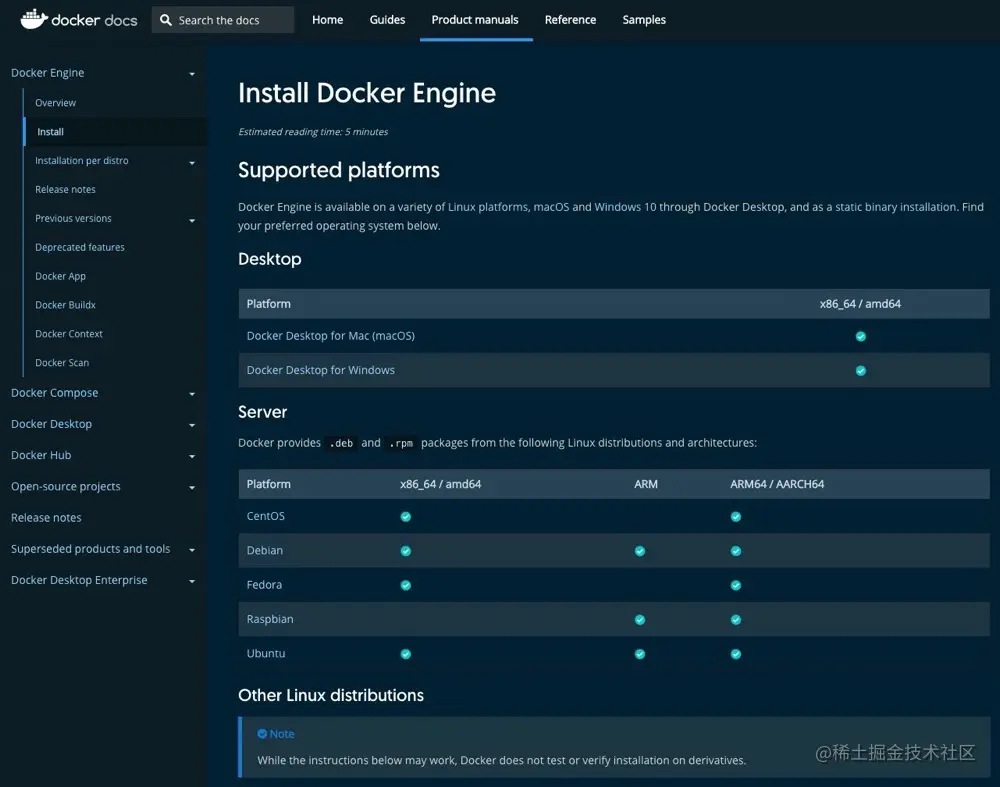Open the Samples page
Image resolution: width=1000 pixels, height=787 pixels.
point(643,19)
